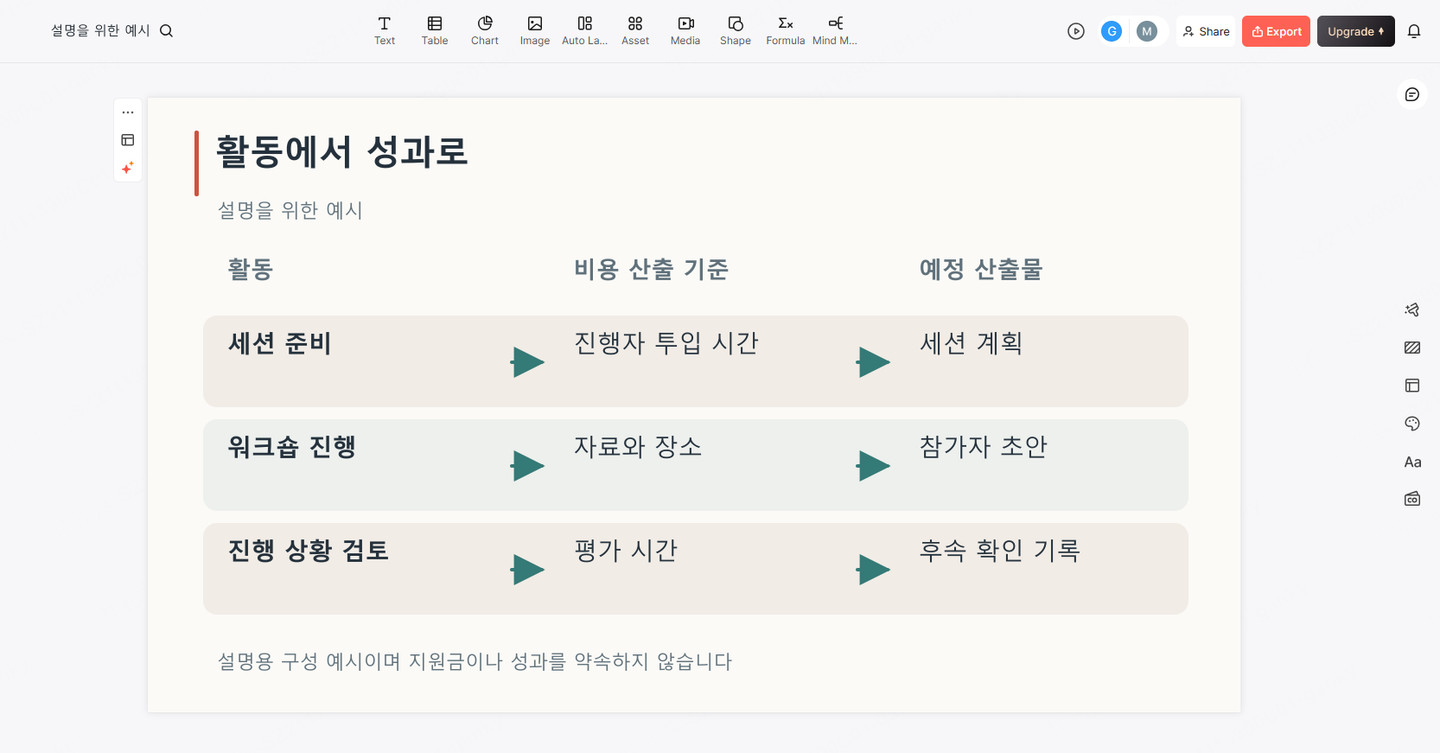Screen dimensions: 1440x753
Task: Select the Shape tool
Action: pyautogui.click(x=735, y=30)
